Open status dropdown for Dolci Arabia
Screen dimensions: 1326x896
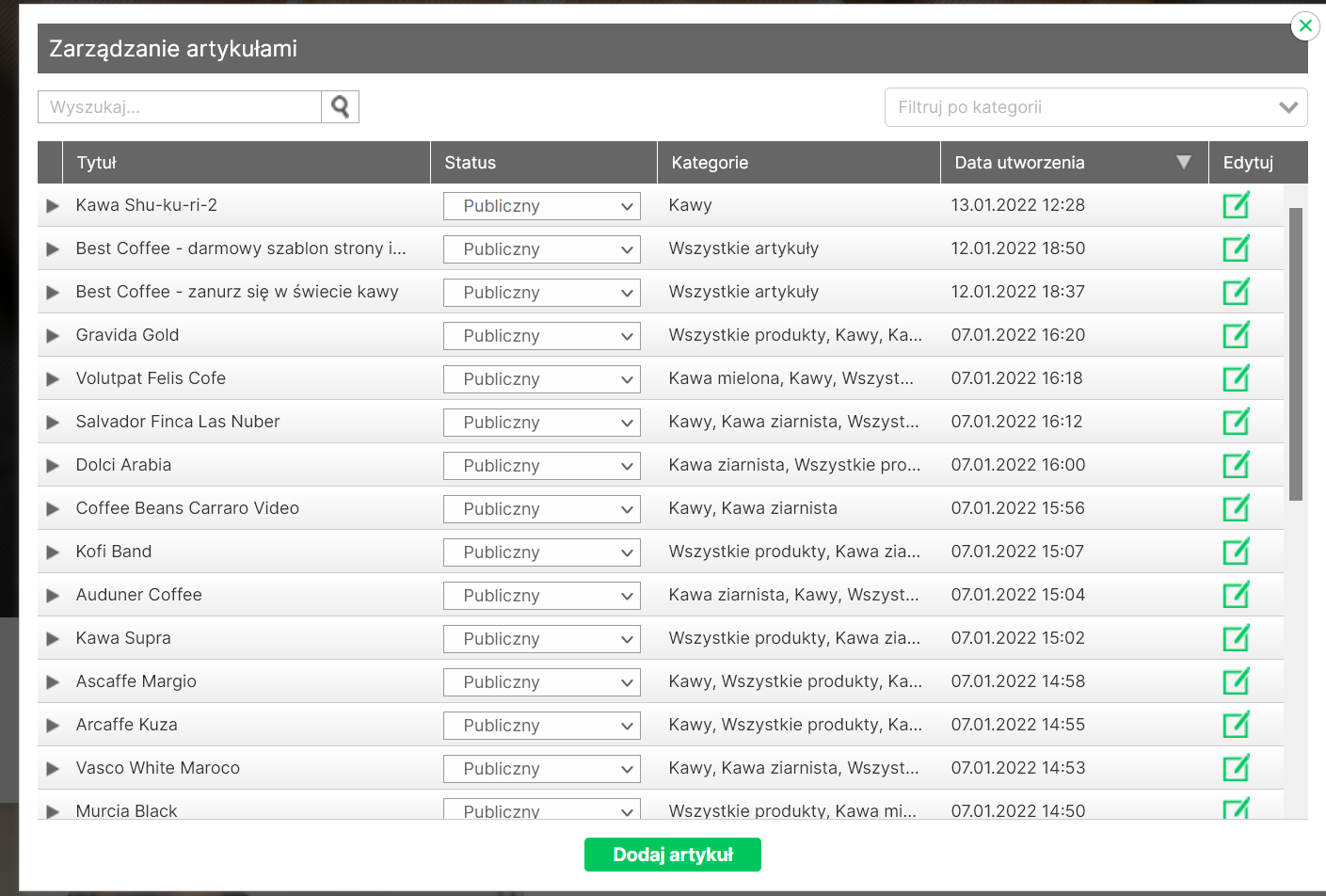click(x=542, y=466)
